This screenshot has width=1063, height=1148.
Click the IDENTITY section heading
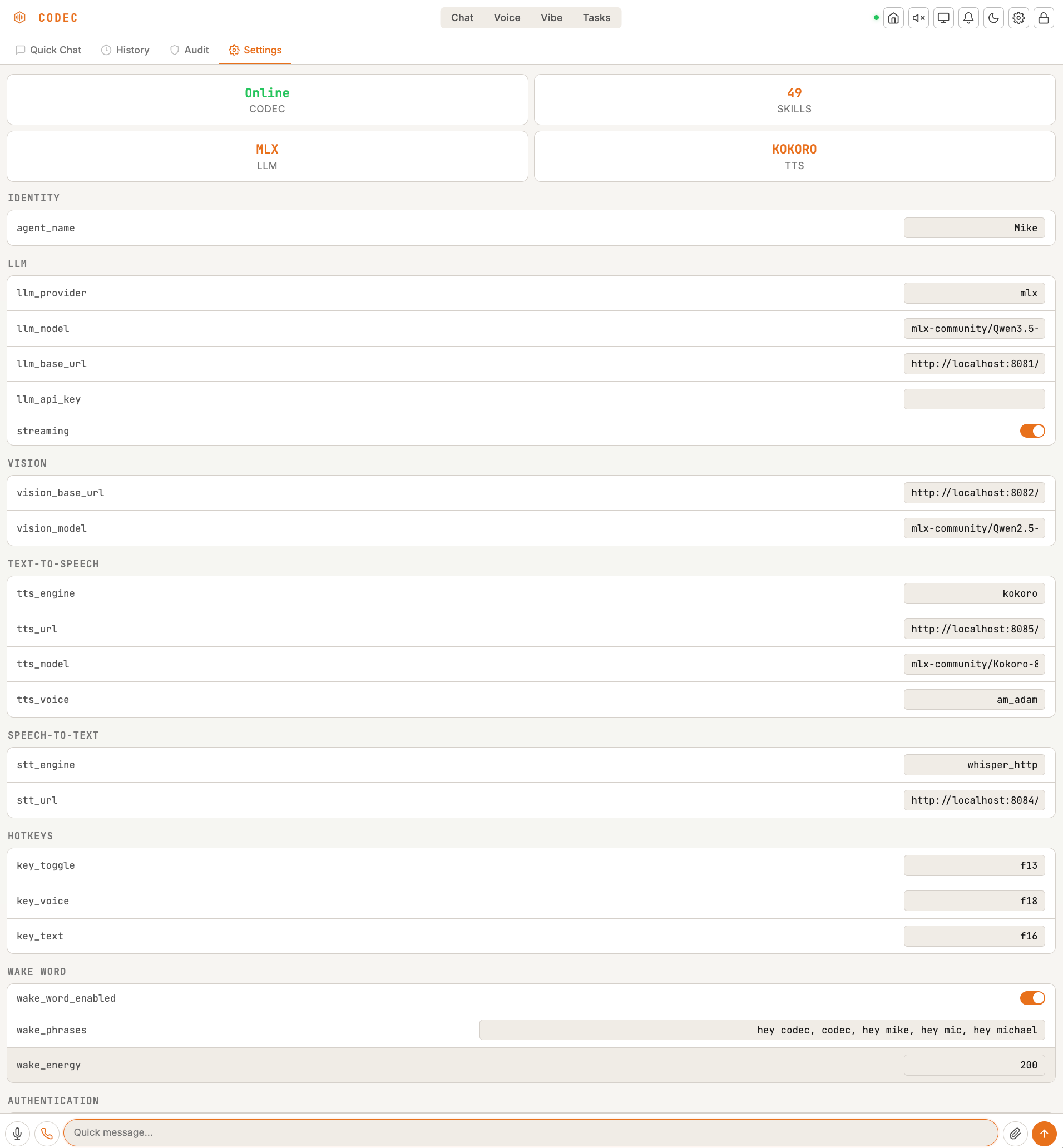[x=34, y=198]
